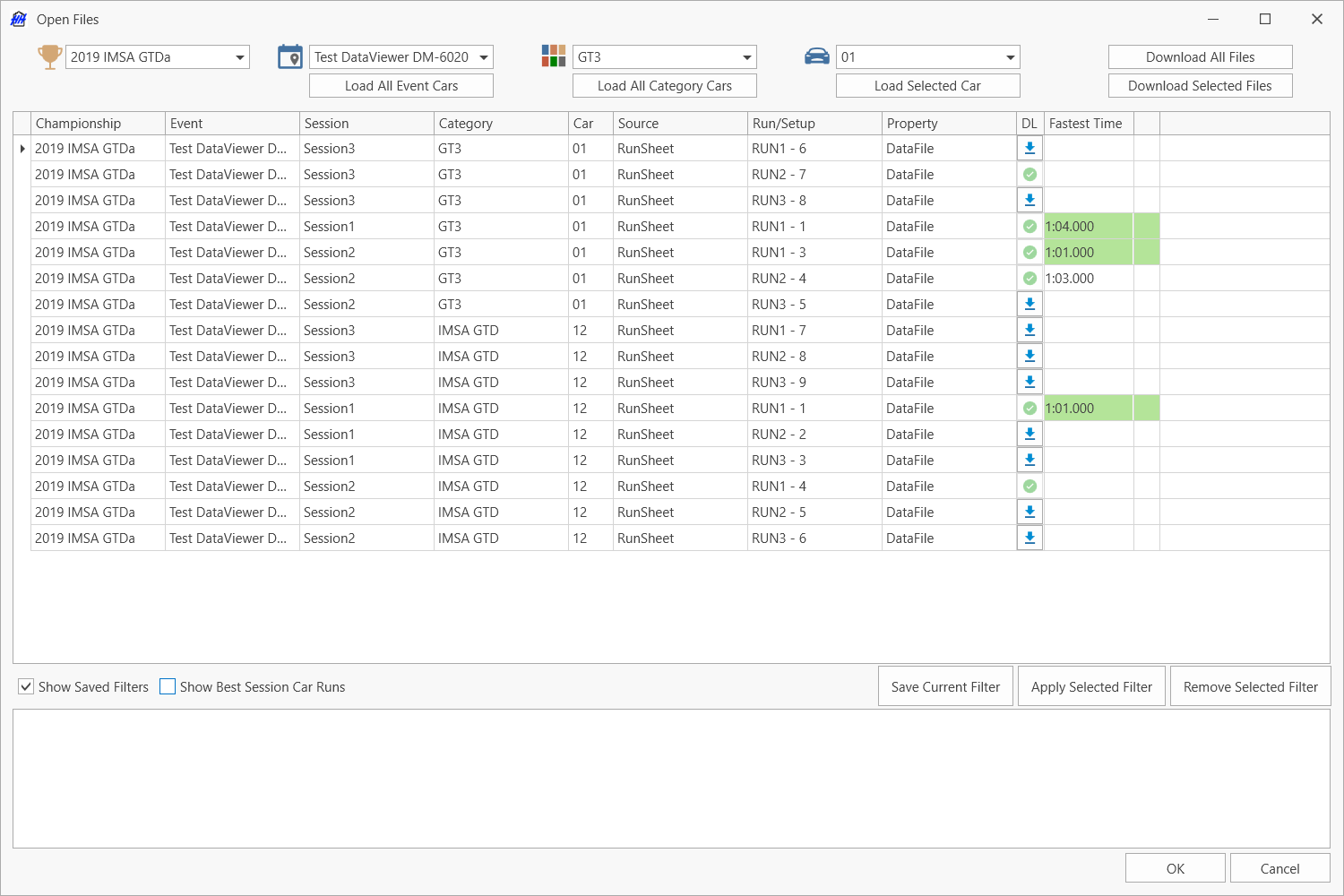Click the event calendar icon

(x=290, y=56)
